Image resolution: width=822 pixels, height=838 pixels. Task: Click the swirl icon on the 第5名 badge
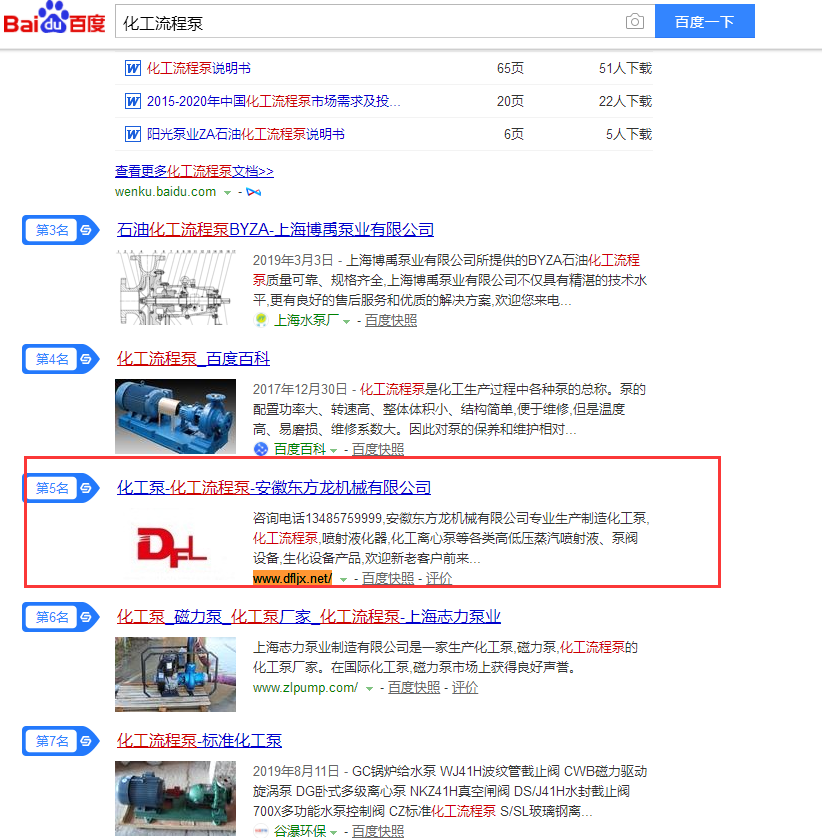click(x=86, y=488)
